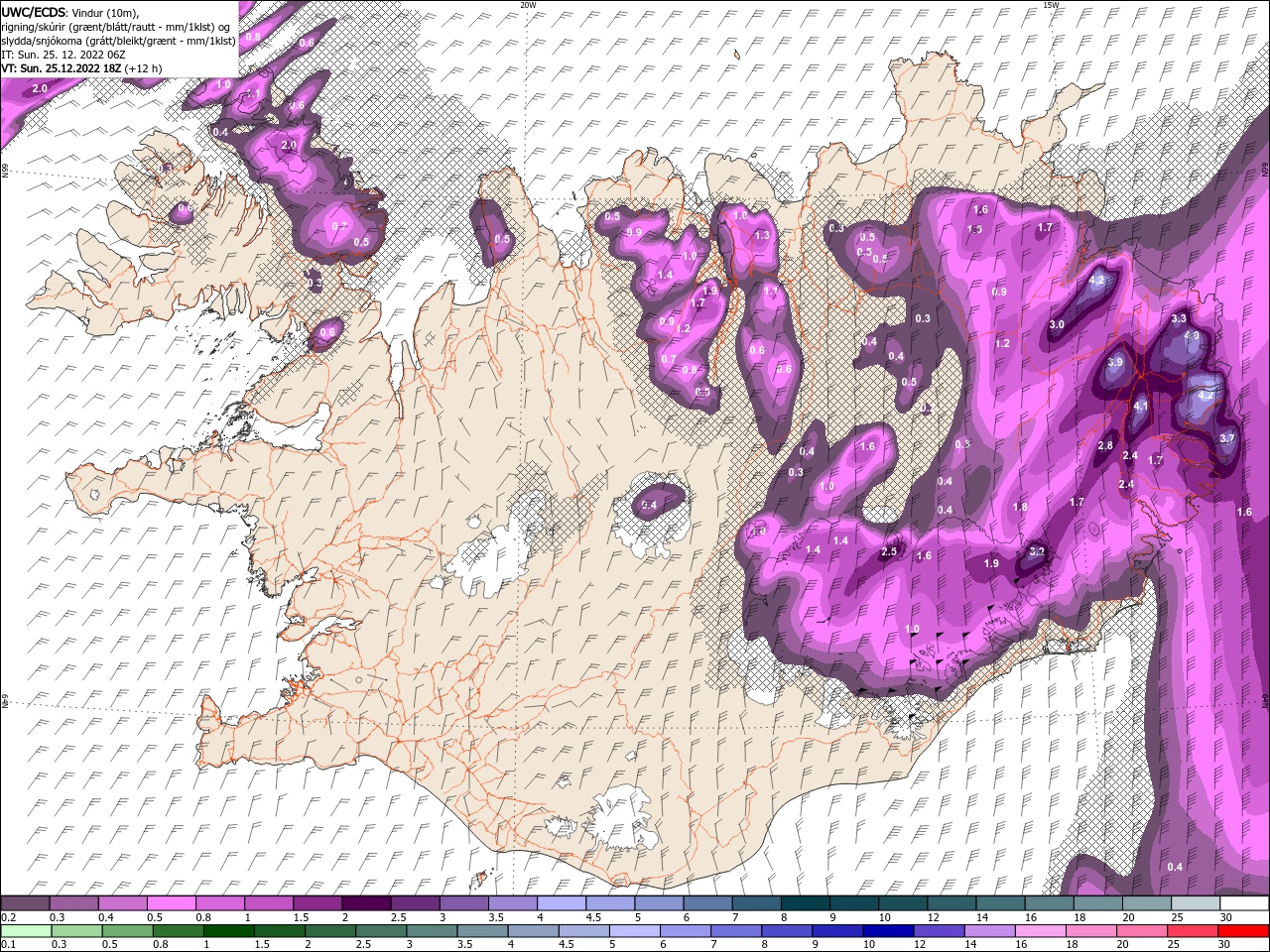Pick the violet rain swatch between 12 and 14
This screenshot has width=1270, height=952.
tap(940, 931)
